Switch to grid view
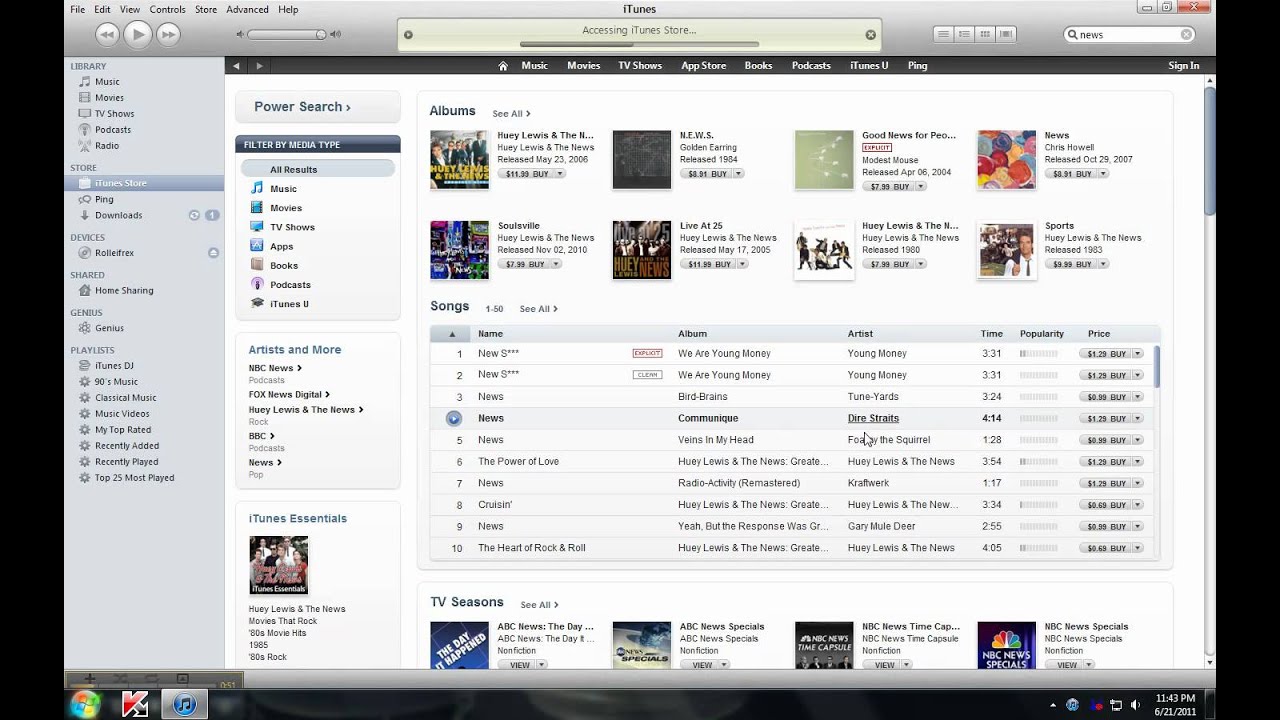This screenshot has height=720, width=1280. coord(985,34)
